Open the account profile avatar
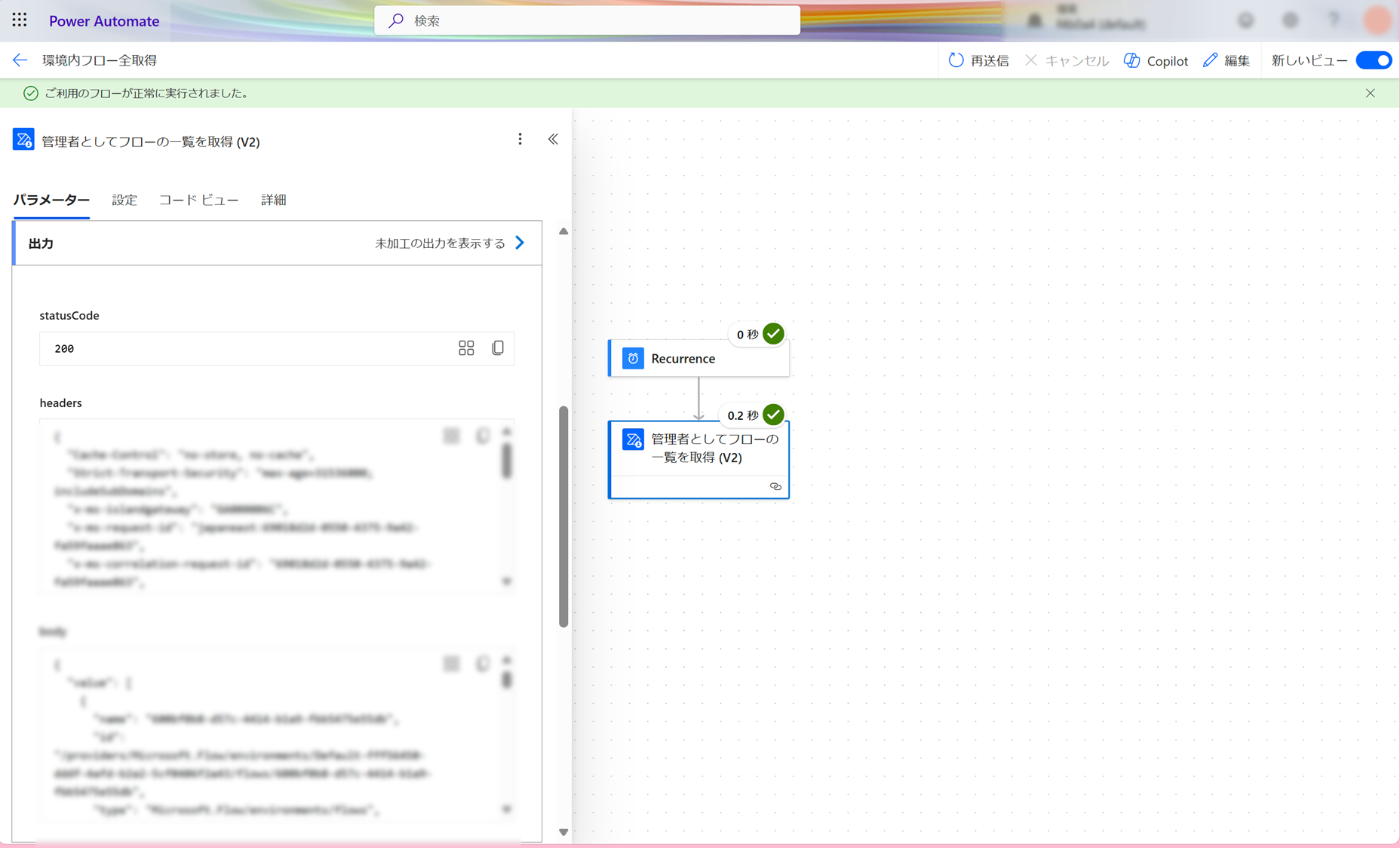1400x848 pixels. point(1376,20)
